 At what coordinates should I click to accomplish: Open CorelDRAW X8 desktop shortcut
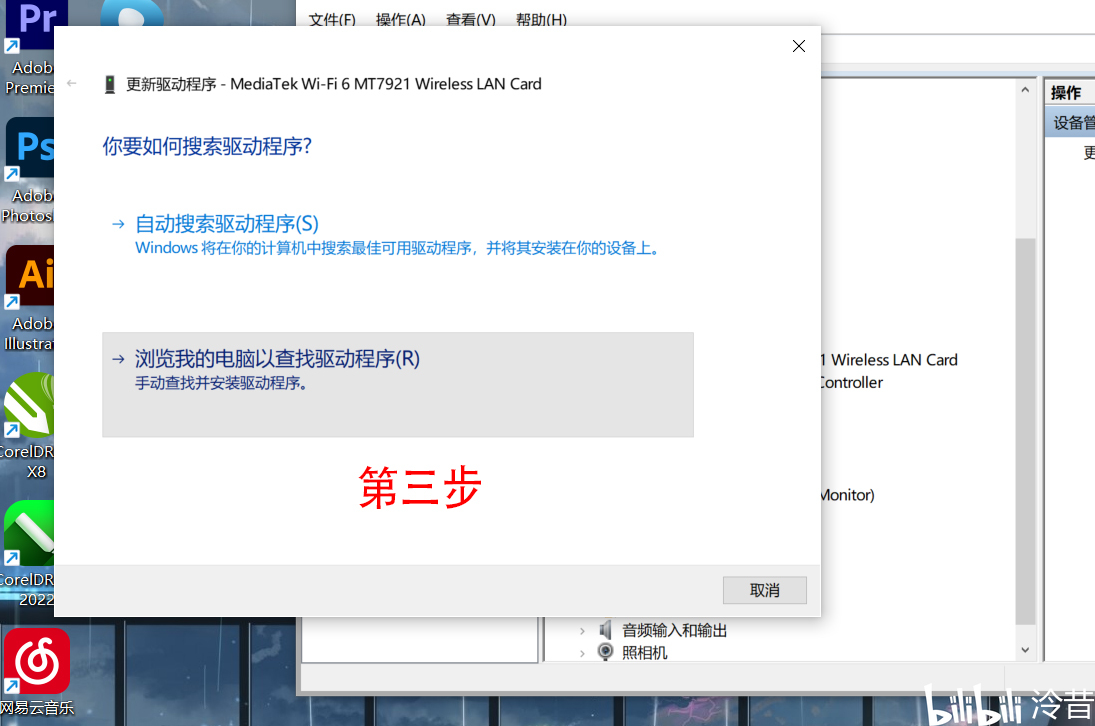click(x=28, y=426)
